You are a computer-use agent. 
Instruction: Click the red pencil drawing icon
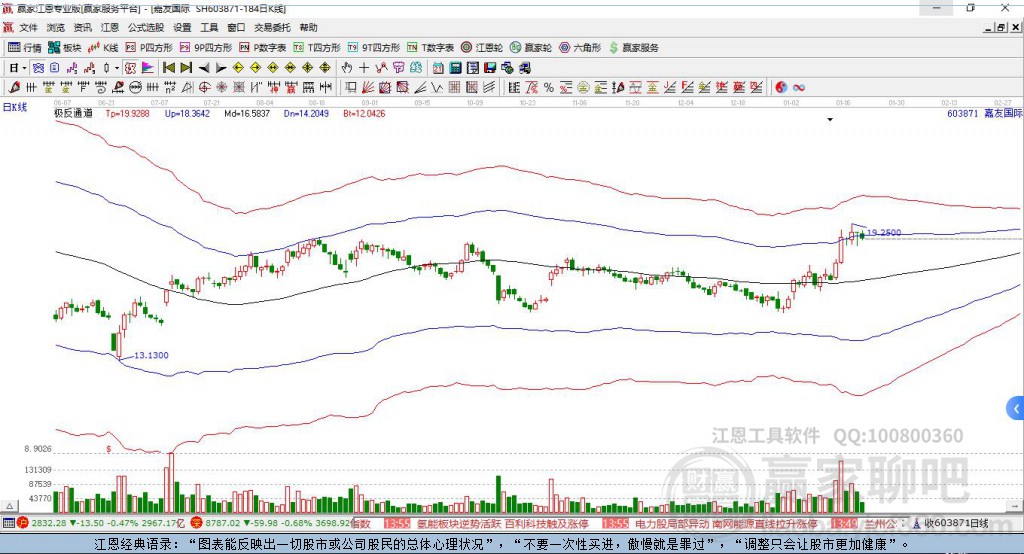14,88
